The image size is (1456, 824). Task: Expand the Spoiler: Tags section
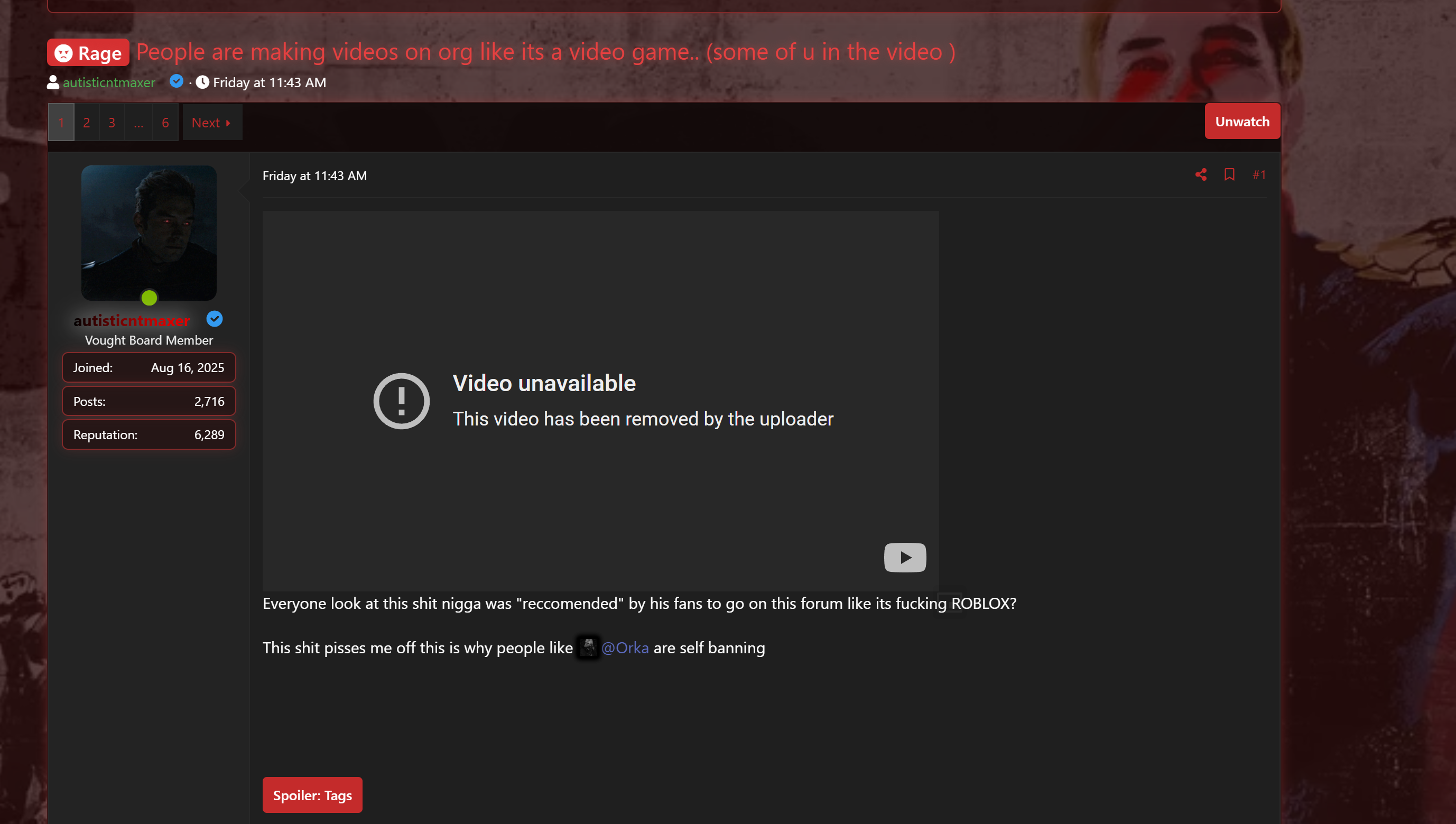[312, 795]
